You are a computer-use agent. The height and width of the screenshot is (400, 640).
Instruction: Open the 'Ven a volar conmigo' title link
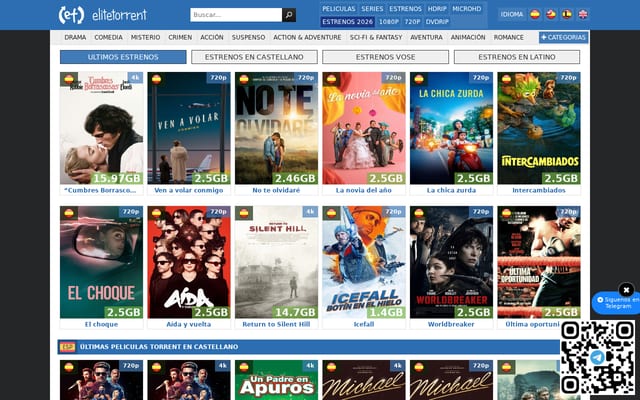coord(189,190)
